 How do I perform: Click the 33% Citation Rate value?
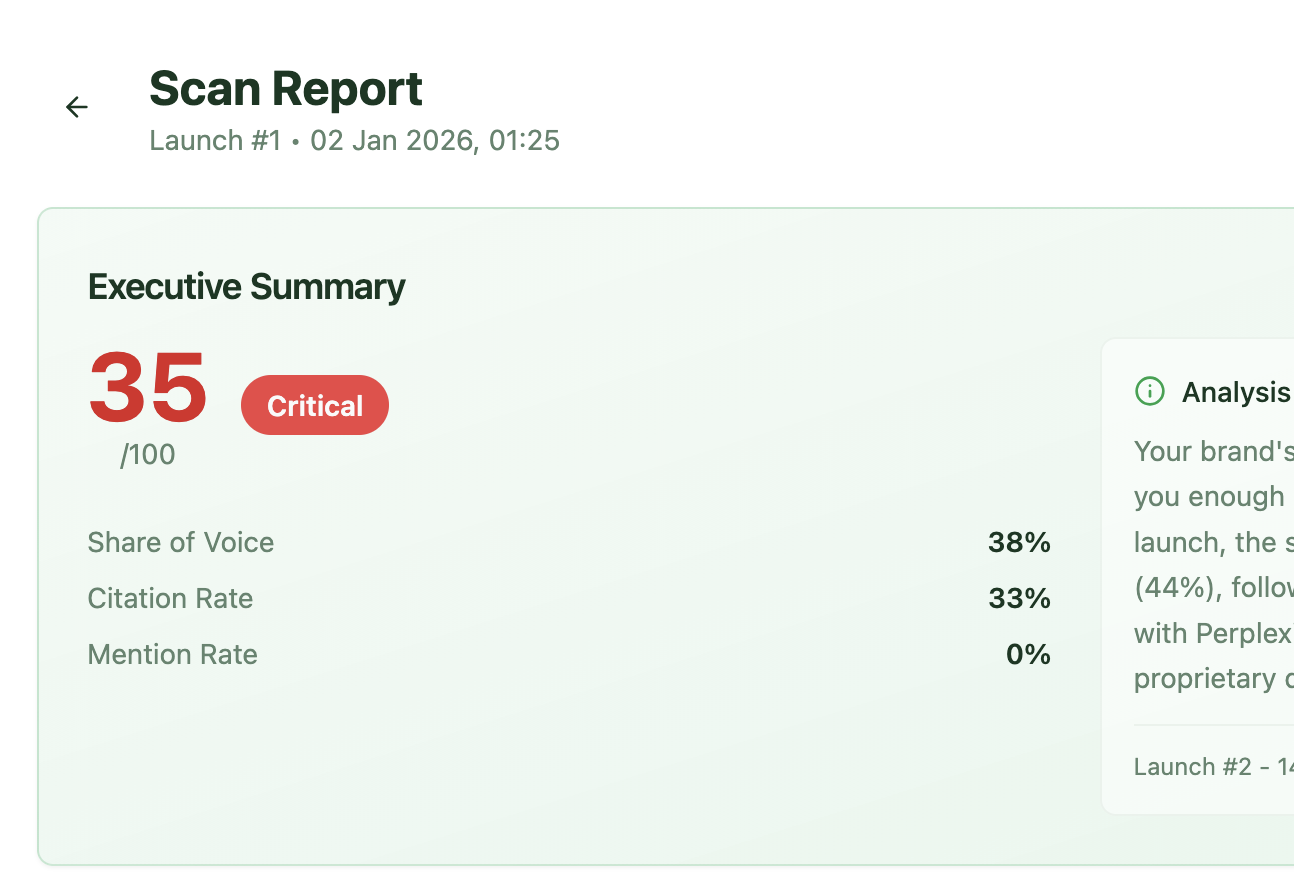point(1018,598)
